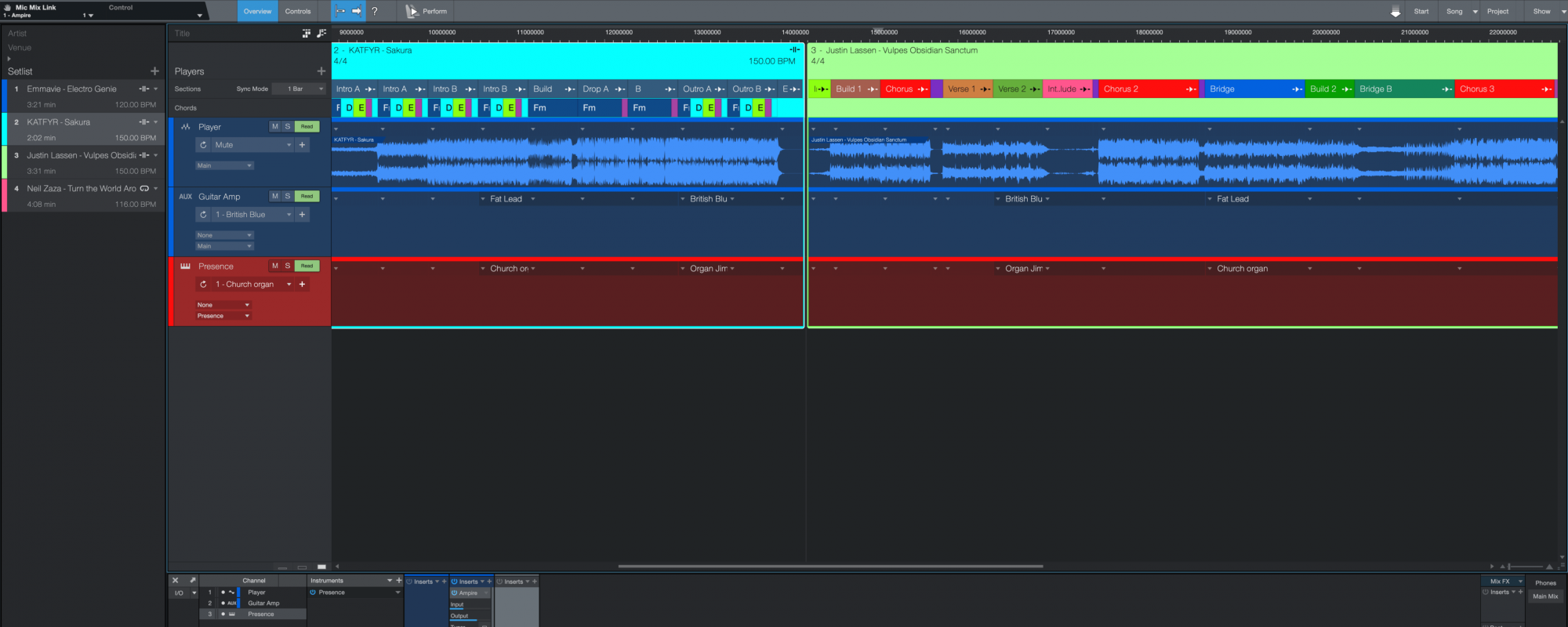Click the Presence keyboard instrument icon
The height and width of the screenshot is (627, 1568).
186,266
